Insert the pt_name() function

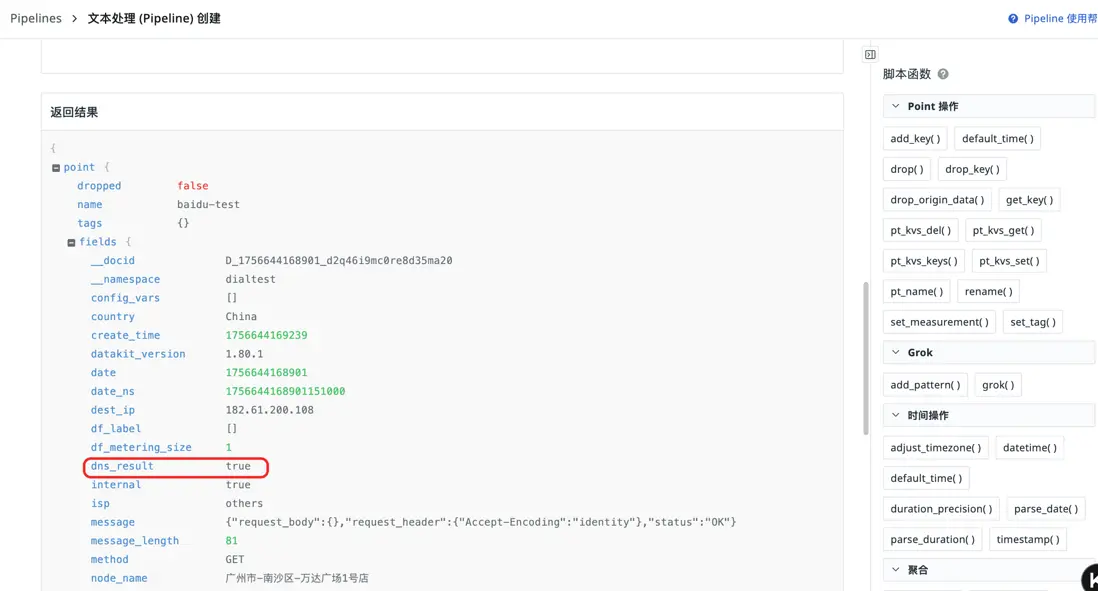[917, 291]
